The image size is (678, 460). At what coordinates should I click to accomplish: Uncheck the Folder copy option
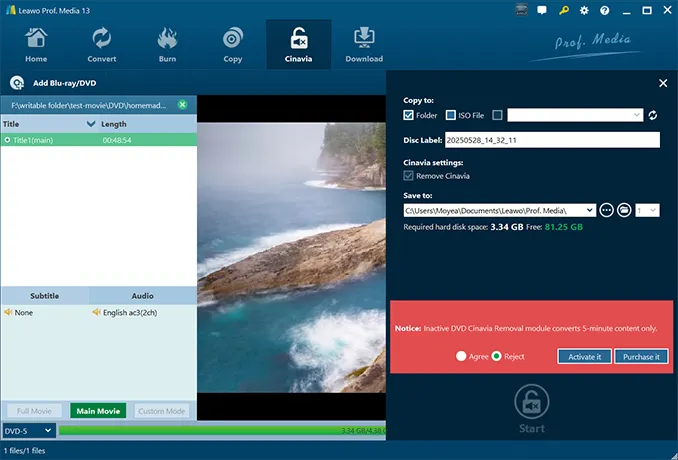click(x=409, y=115)
